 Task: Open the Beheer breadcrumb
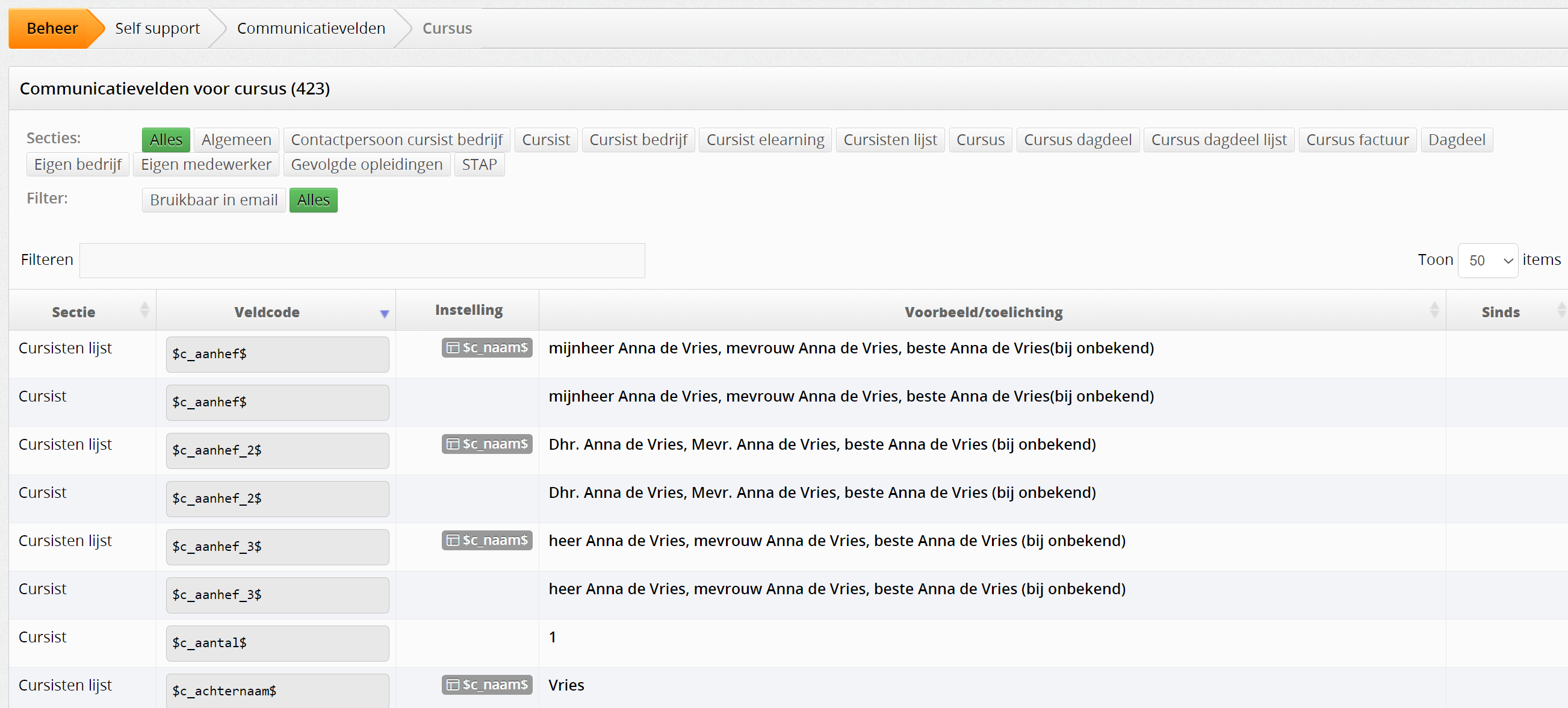pyautogui.click(x=52, y=29)
